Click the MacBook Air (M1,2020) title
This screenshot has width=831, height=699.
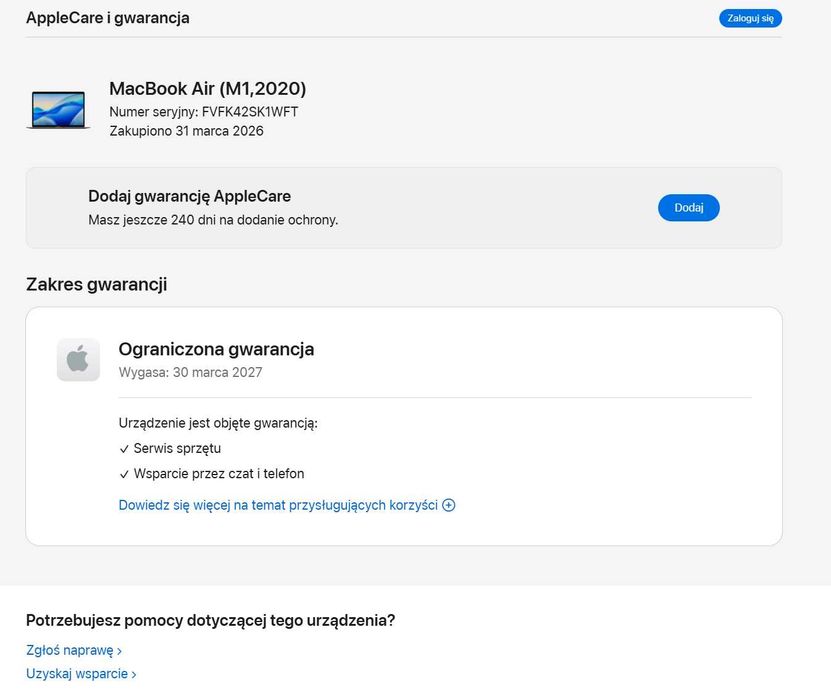click(208, 89)
